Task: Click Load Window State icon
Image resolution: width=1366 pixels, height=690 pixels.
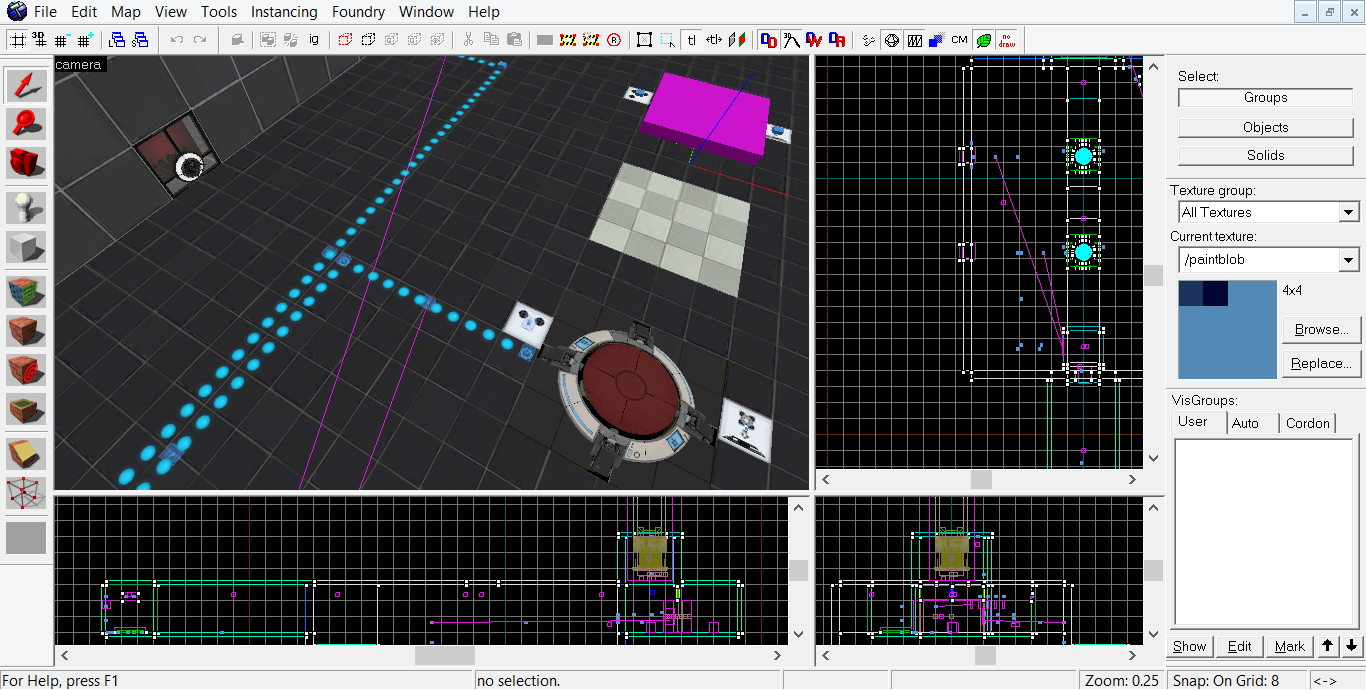Action: pyautogui.click(x=118, y=40)
